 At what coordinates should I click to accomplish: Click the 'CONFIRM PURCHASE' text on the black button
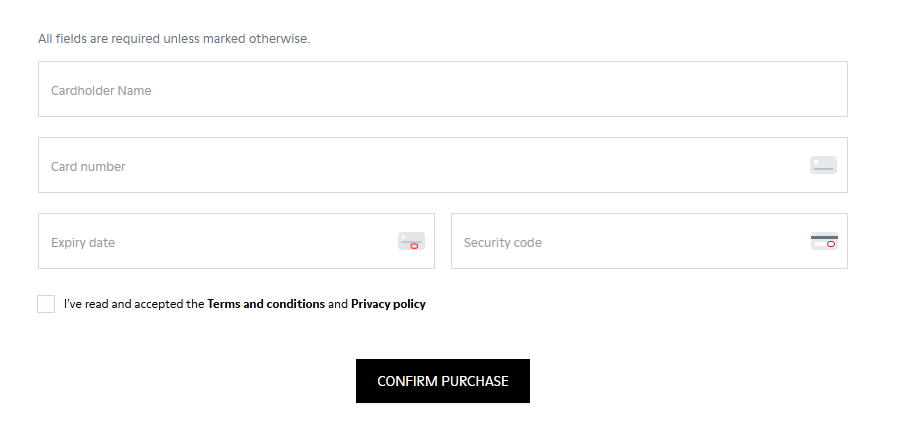442,381
